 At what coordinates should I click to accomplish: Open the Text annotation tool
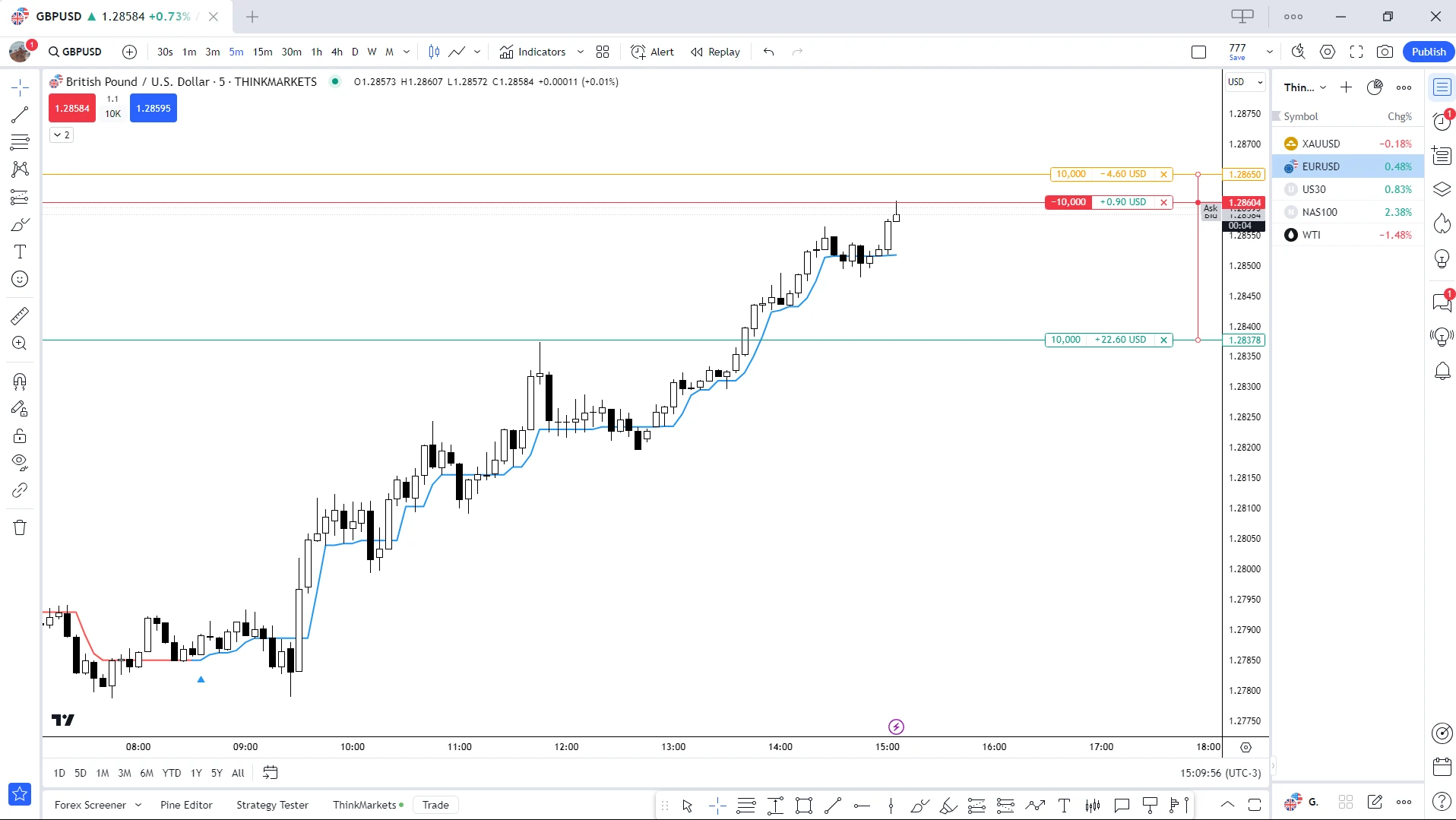click(20, 252)
